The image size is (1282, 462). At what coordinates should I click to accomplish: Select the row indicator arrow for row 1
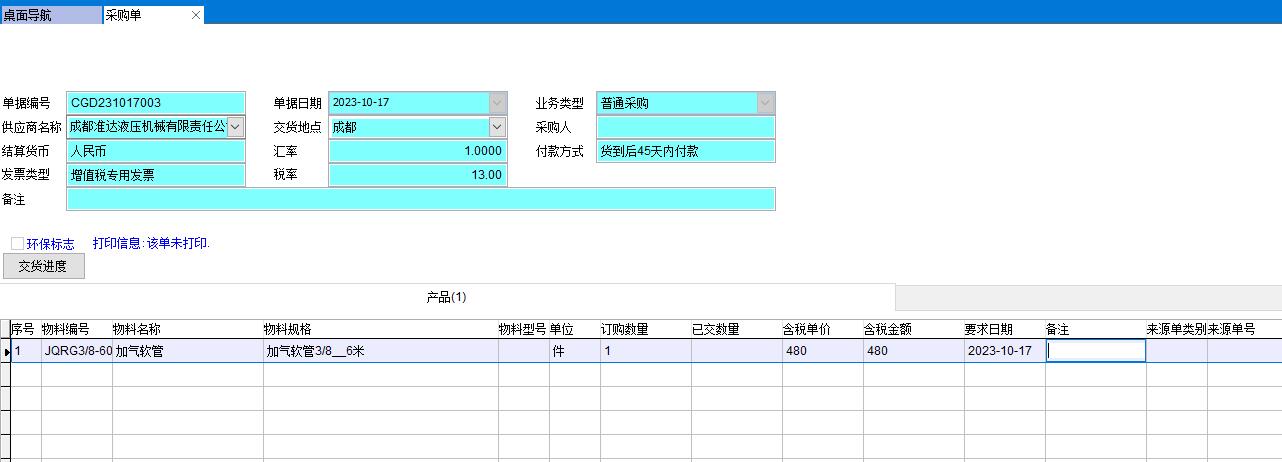[x=6, y=351]
